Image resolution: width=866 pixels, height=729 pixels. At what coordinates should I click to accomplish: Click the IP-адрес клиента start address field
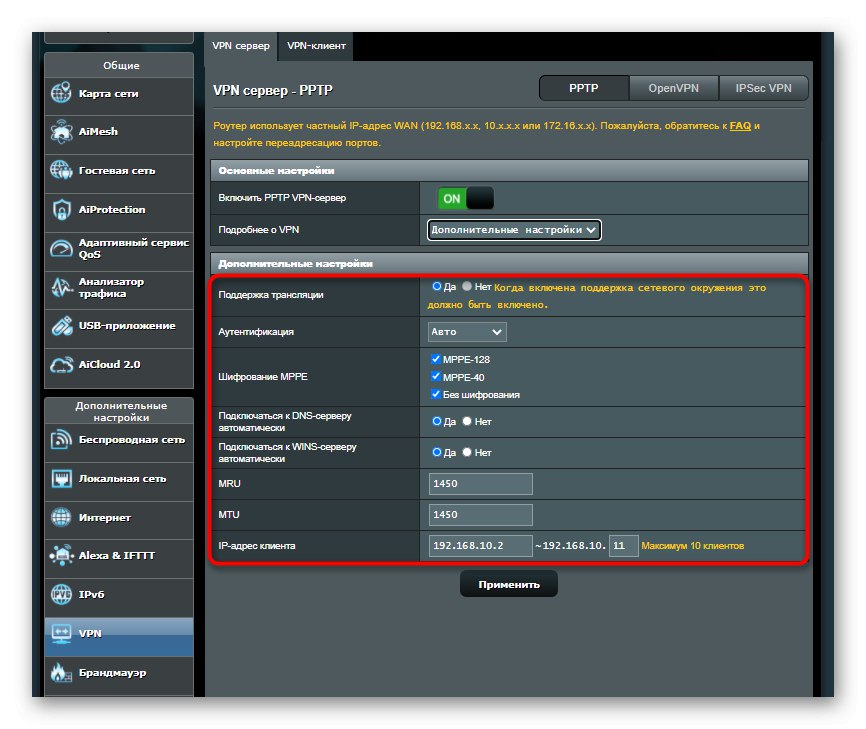coord(480,546)
